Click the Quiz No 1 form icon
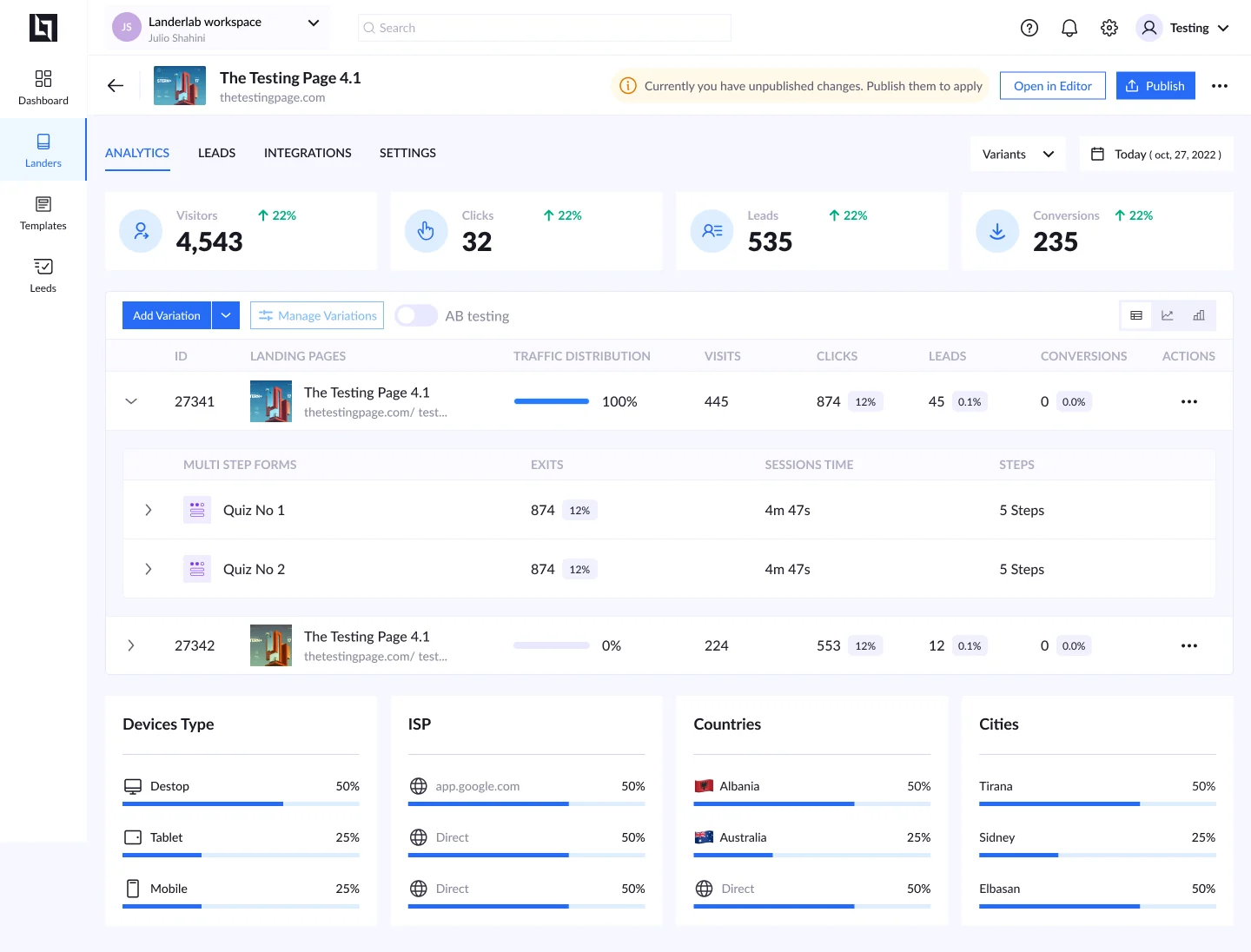1251x952 pixels. point(197,510)
